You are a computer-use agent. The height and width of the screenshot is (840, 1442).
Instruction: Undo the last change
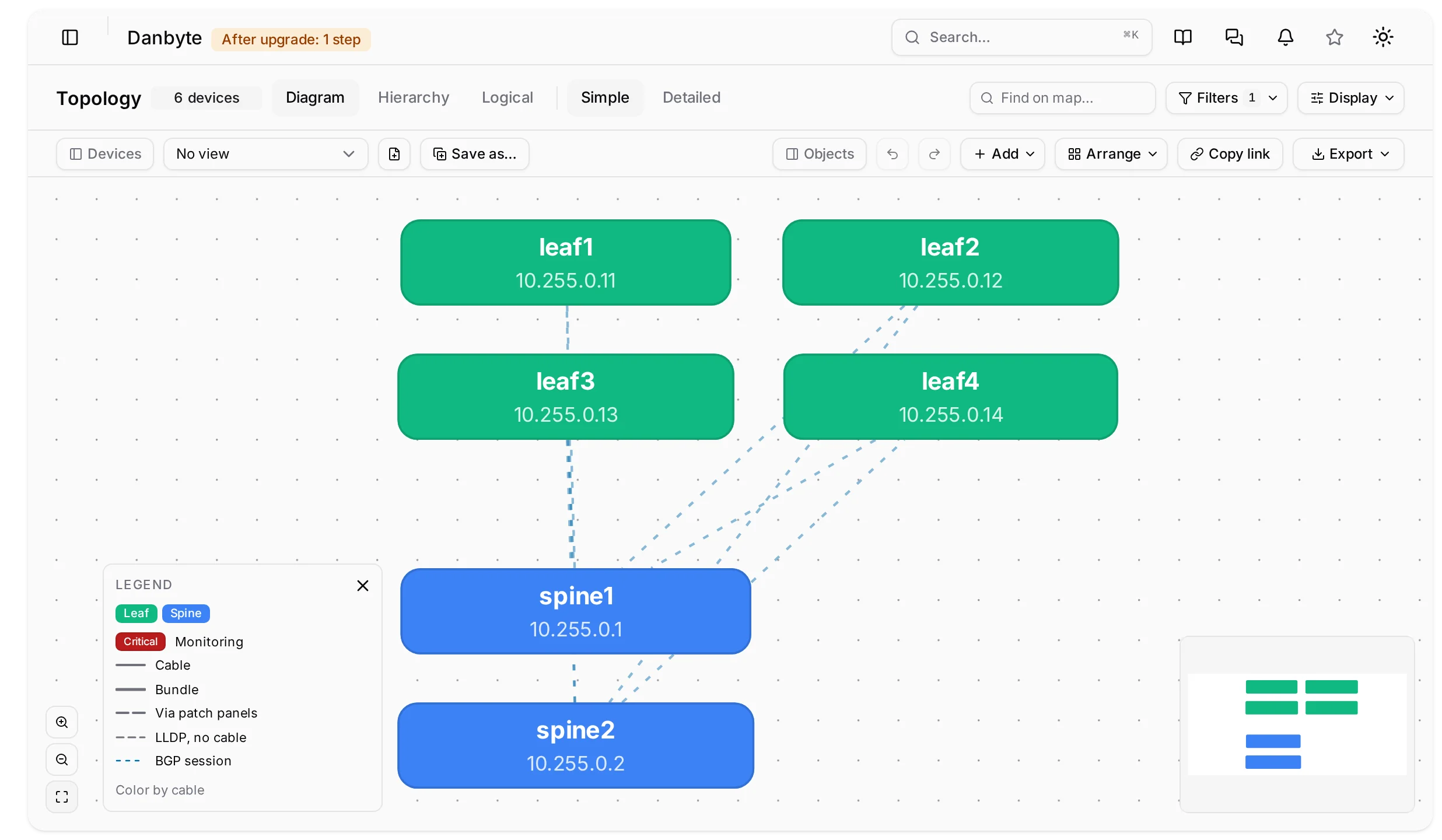[892, 154]
